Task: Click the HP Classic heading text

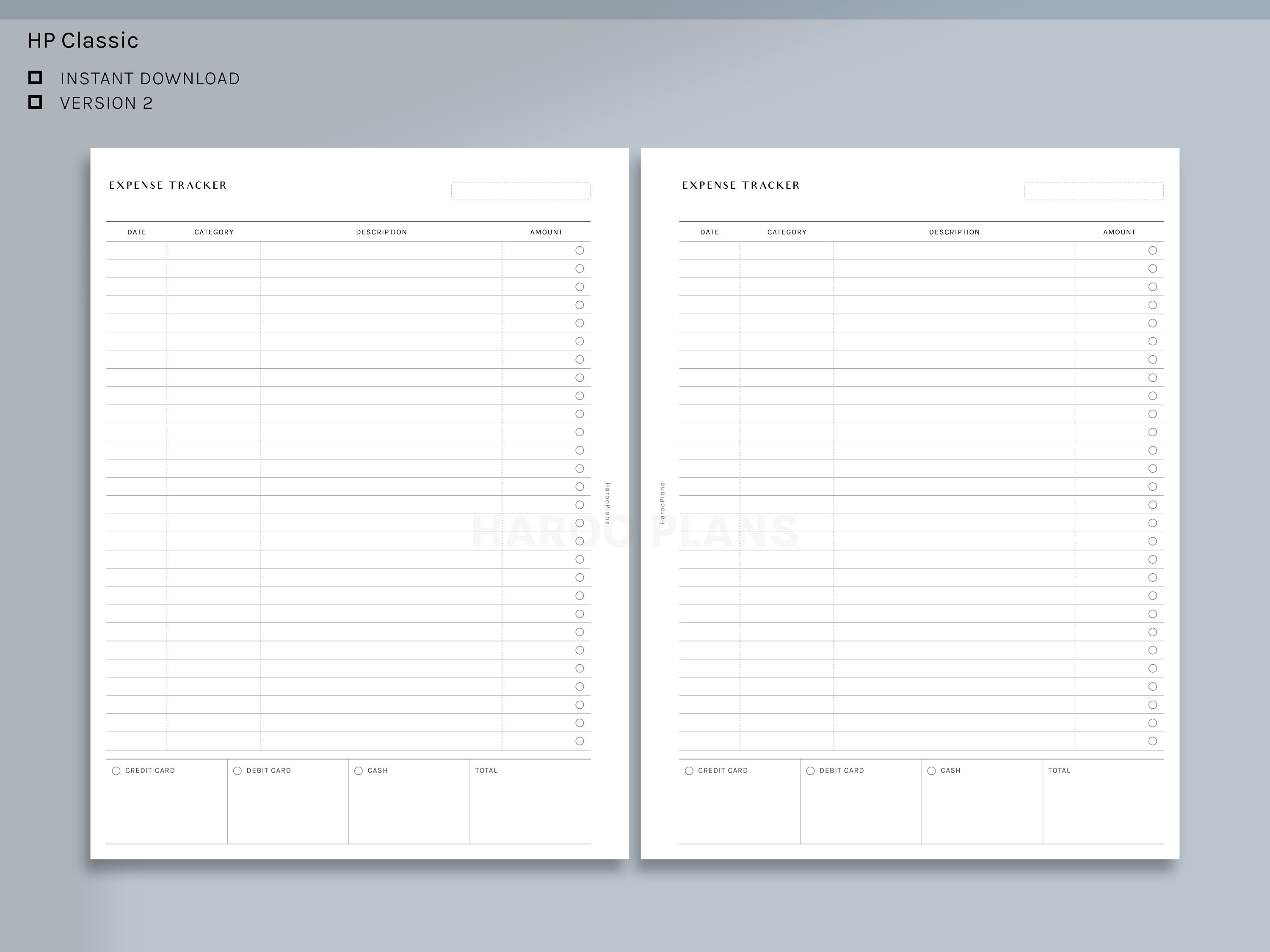Action: pyautogui.click(x=83, y=40)
